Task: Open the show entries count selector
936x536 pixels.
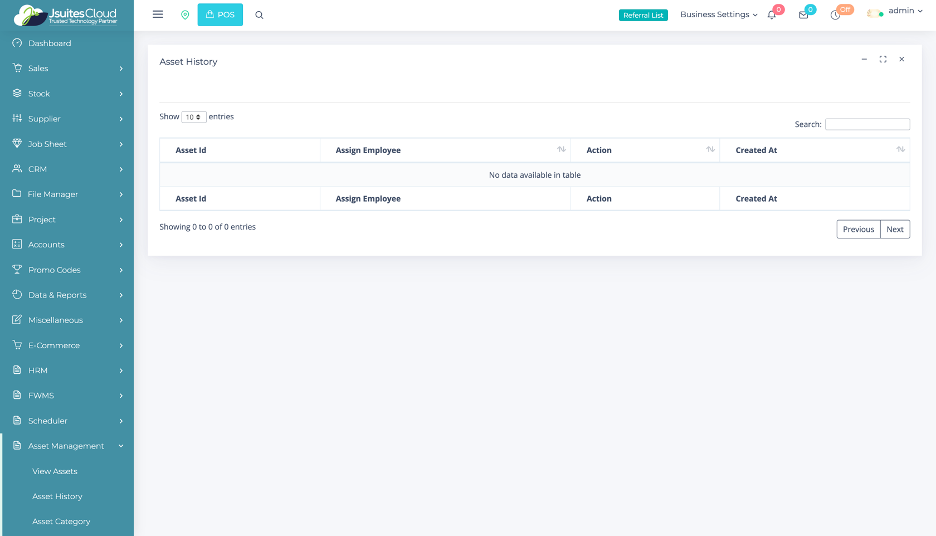Action: tap(194, 117)
